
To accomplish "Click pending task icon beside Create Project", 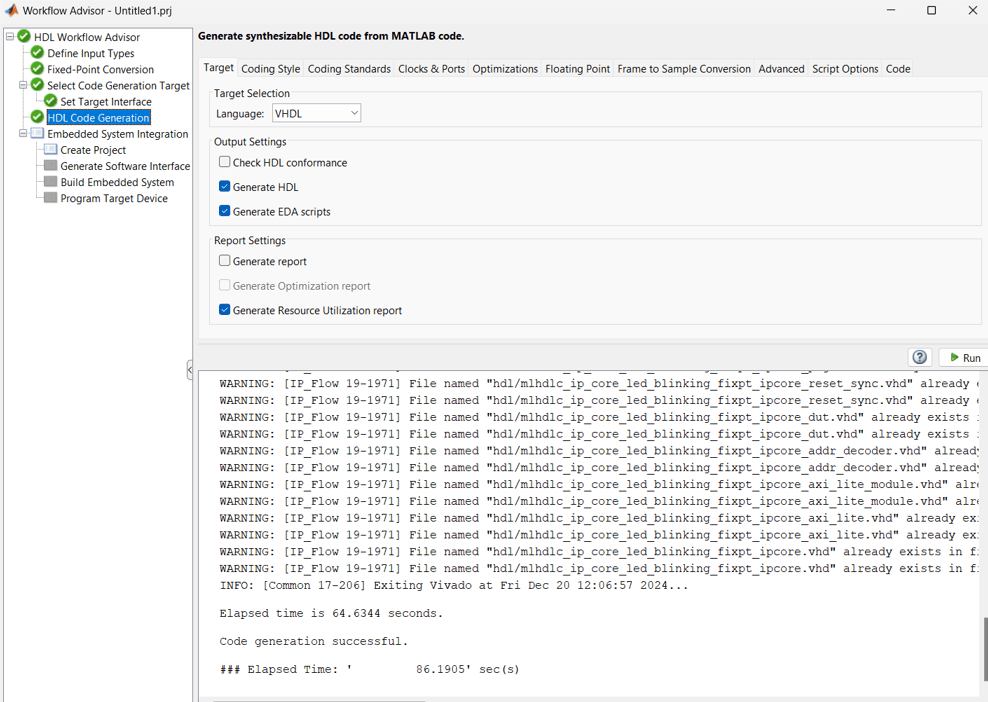I will pos(52,149).
